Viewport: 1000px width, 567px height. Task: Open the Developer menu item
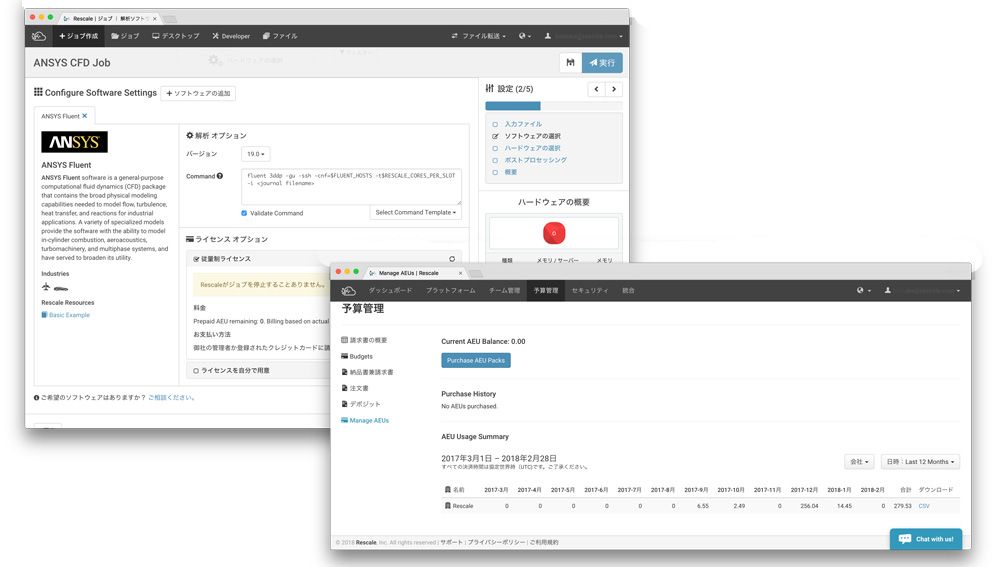coord(231,36)
